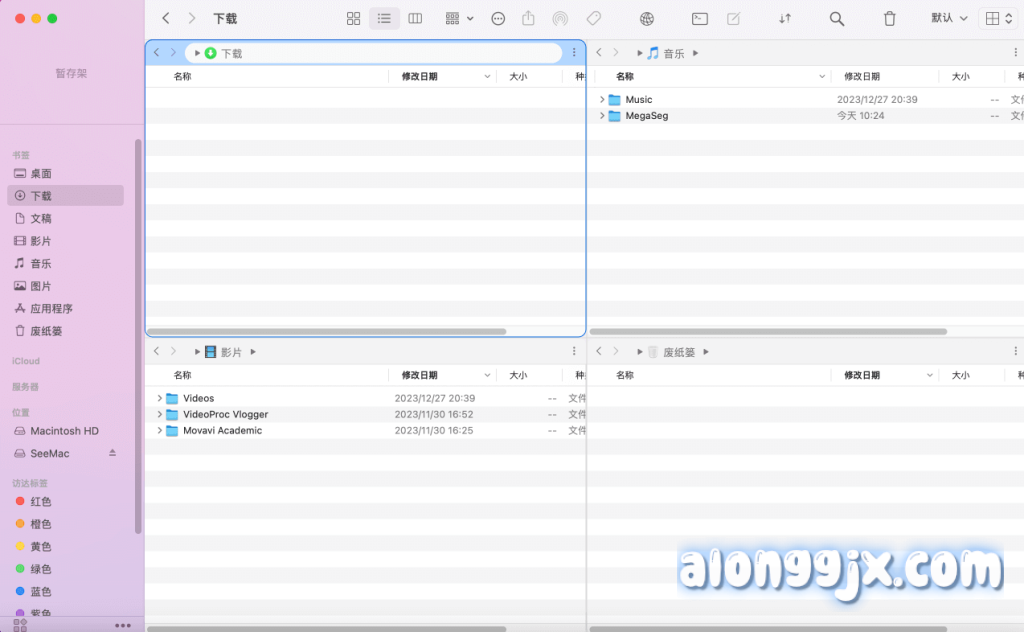Open the 默认 workspace dropdown
The height and width of the screenshot is (632, 1024).
click(949, 19)
